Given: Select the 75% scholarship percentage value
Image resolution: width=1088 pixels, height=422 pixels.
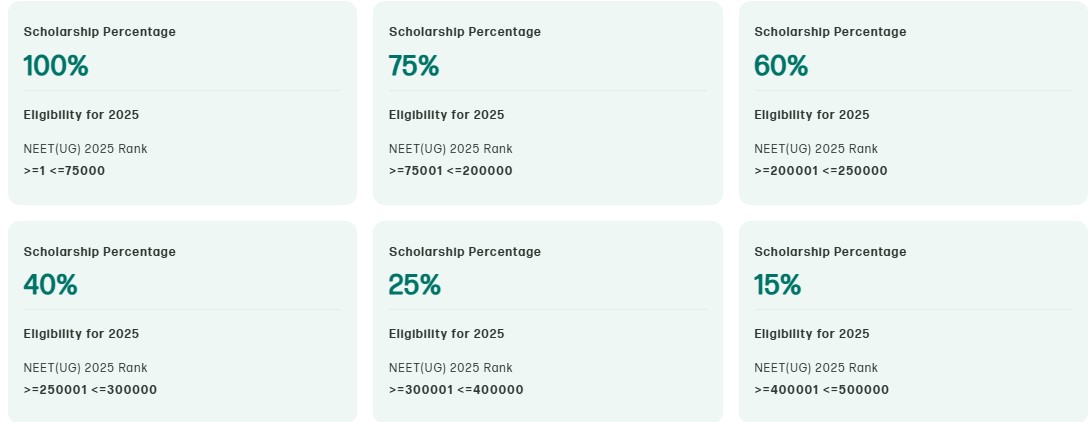Looking at the screenshot, I should 414,66.
